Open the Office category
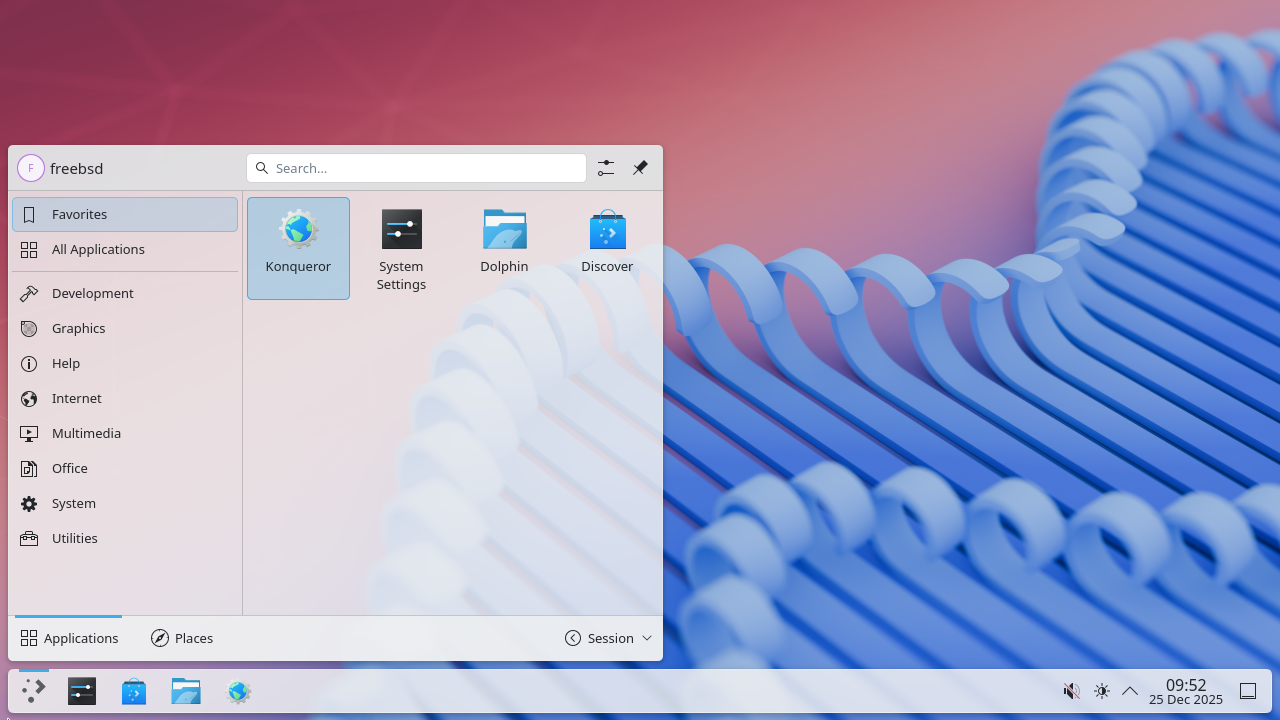1280x720 pixels. point(125,468)
